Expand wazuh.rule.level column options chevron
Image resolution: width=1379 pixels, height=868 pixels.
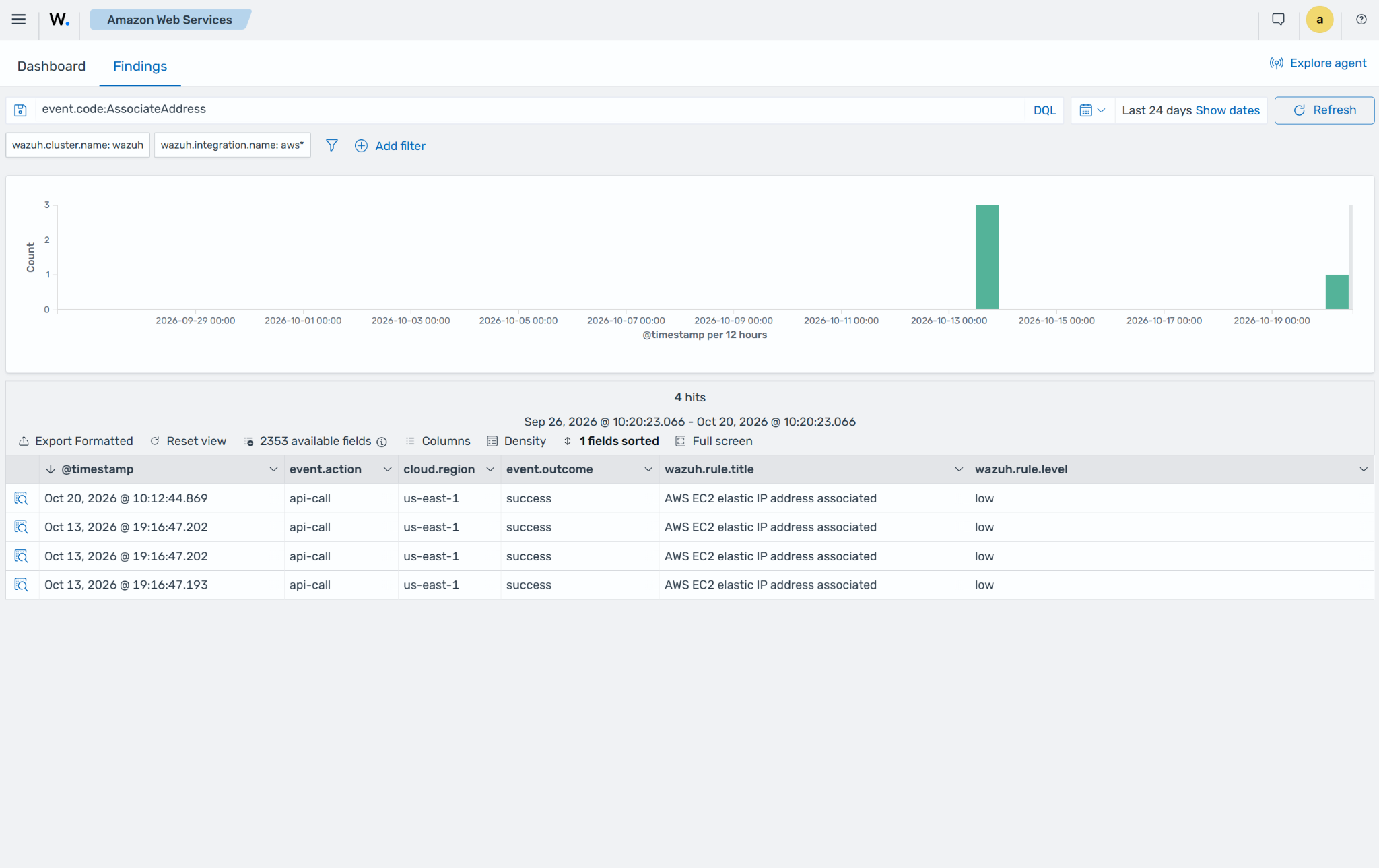point(1363,469)
